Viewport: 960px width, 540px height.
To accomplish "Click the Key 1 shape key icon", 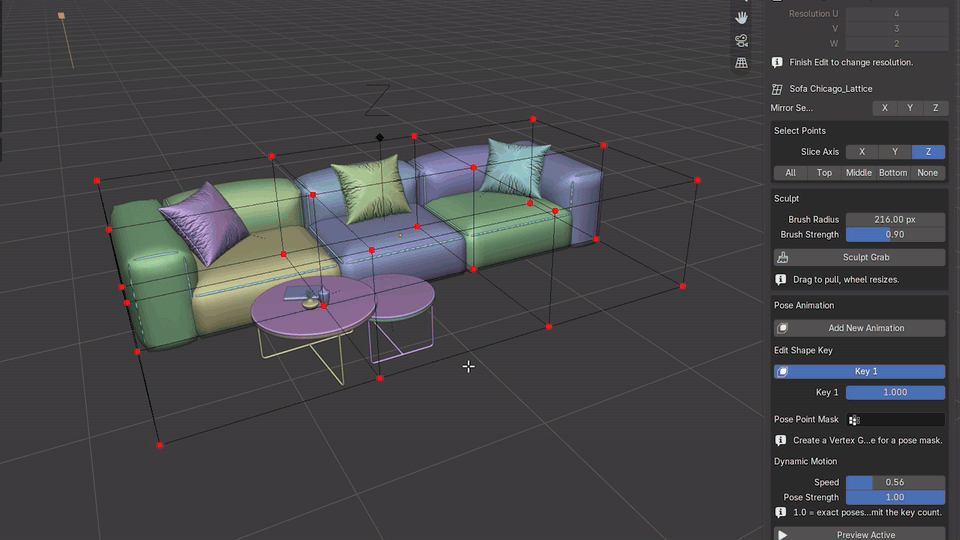I will pos(782,372).
